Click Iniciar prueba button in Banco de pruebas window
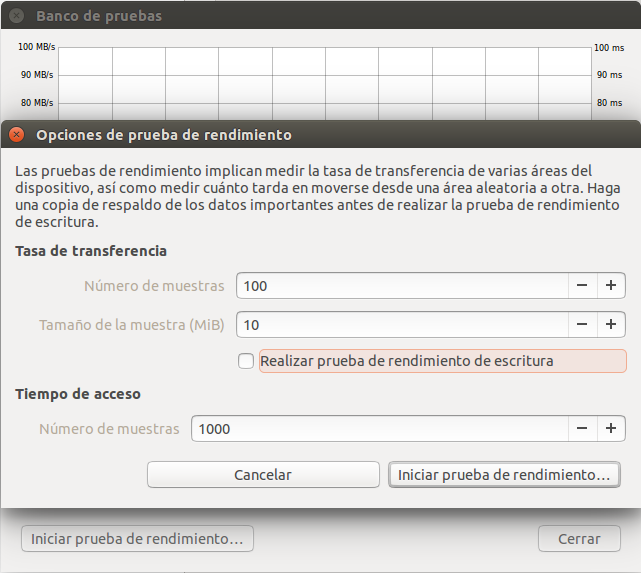 tap(137, 538)
